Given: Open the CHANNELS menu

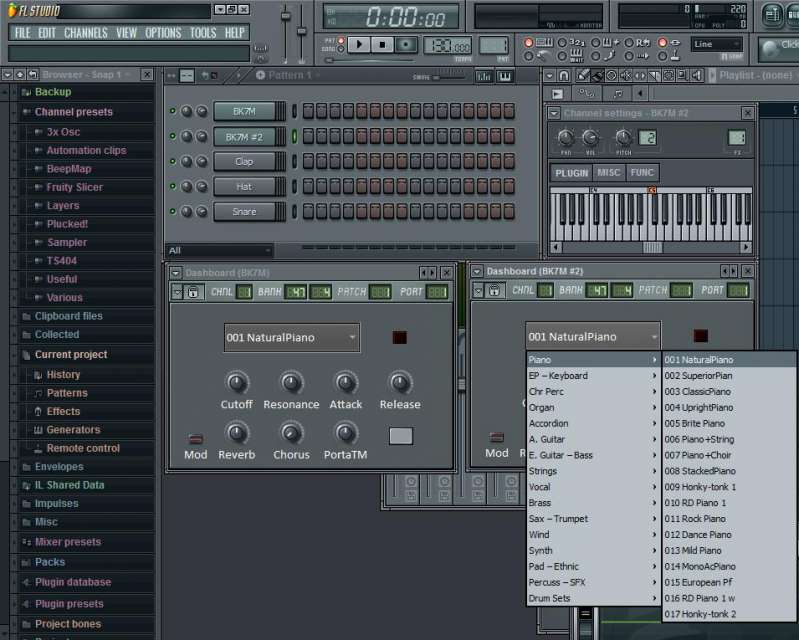Looking at the screenshot, I should point(86,33).
